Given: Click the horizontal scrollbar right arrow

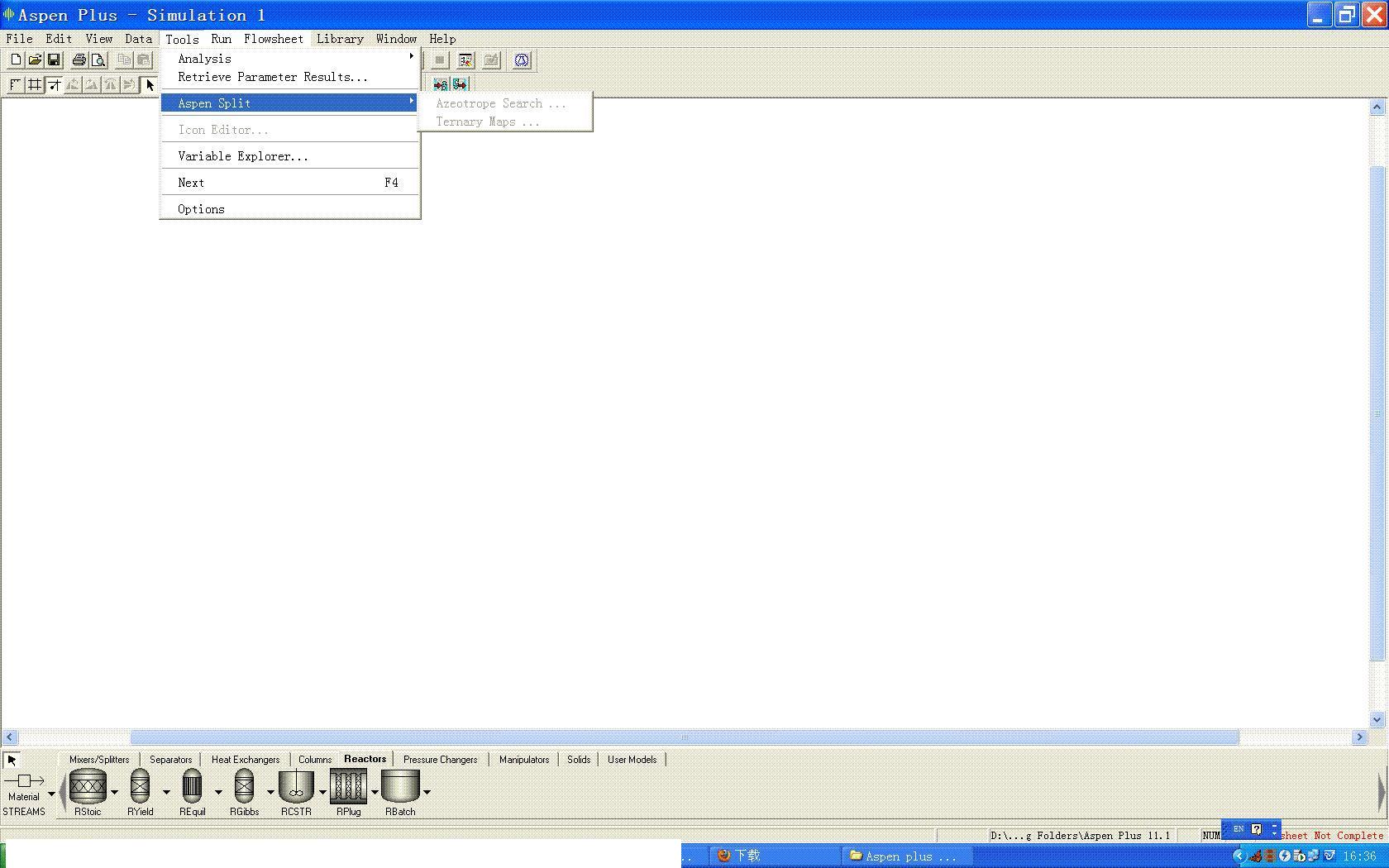Looking at the screenshot, I should point(1360,737).
